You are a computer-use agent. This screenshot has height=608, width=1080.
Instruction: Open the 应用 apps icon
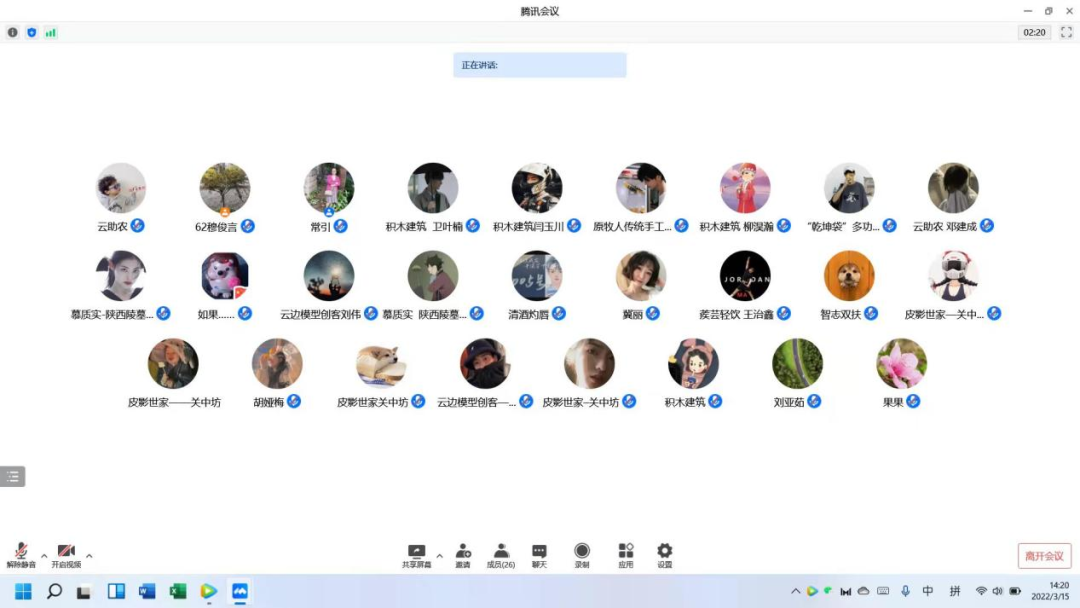click(x=626, y=555)
